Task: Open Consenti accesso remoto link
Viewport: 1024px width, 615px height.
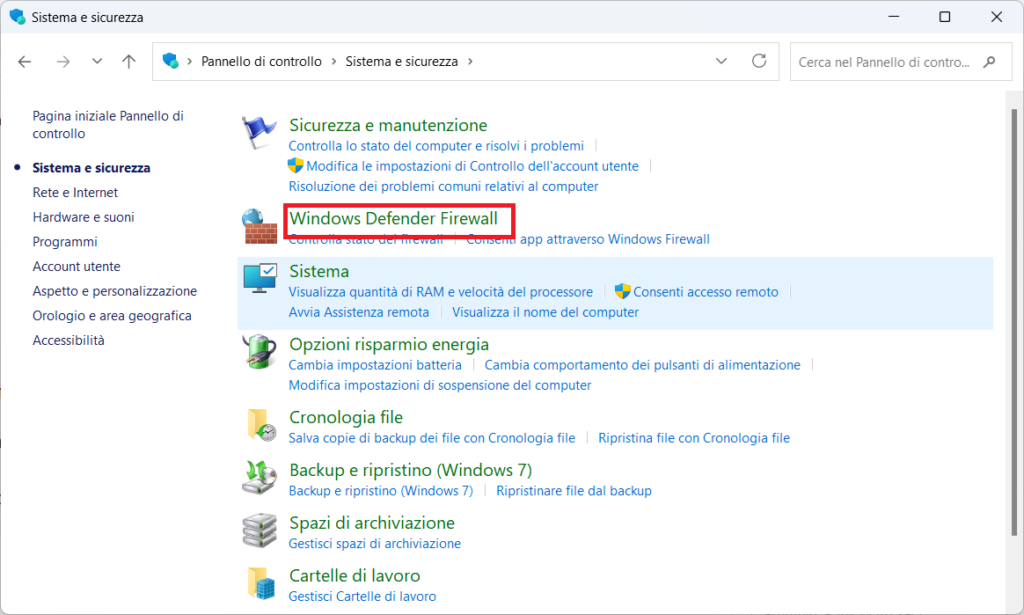Action: [x=705, y=292]
